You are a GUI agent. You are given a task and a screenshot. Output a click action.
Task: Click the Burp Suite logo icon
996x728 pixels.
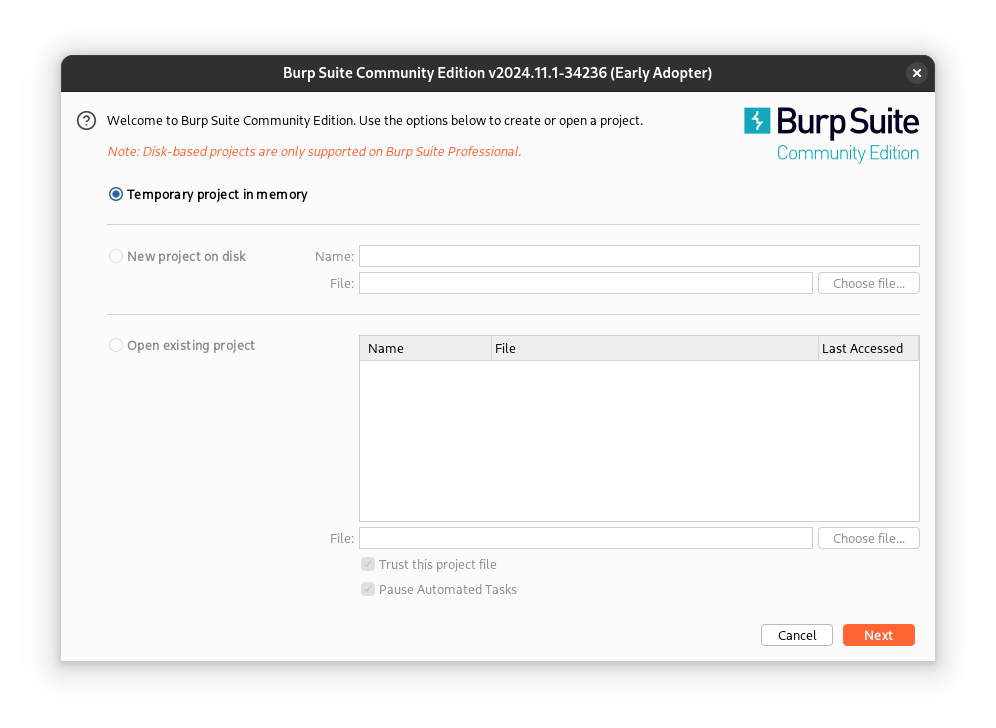point(757,121)
